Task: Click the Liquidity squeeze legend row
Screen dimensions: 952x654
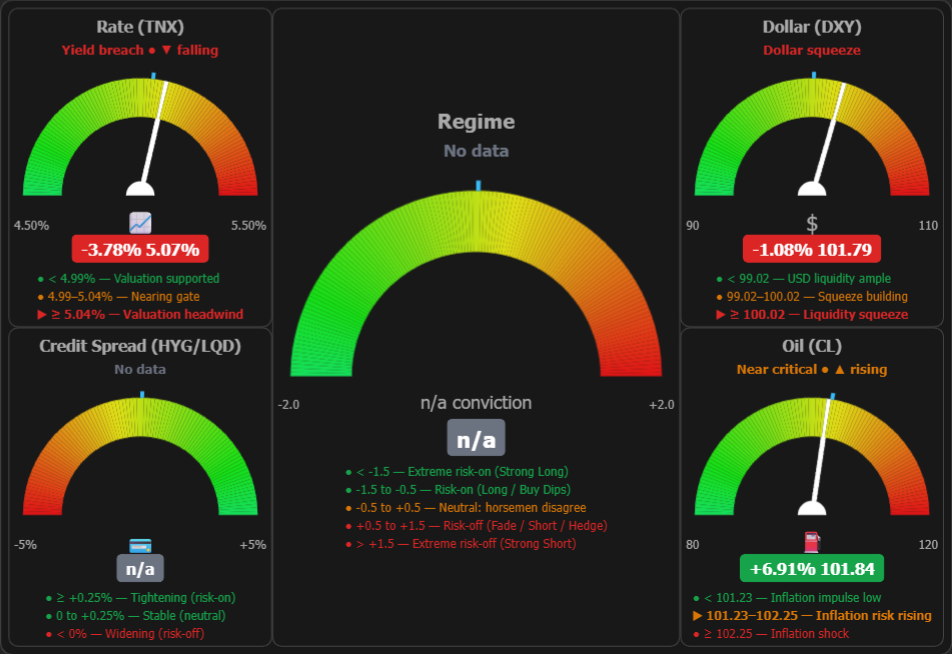Action: pos(812,315)
